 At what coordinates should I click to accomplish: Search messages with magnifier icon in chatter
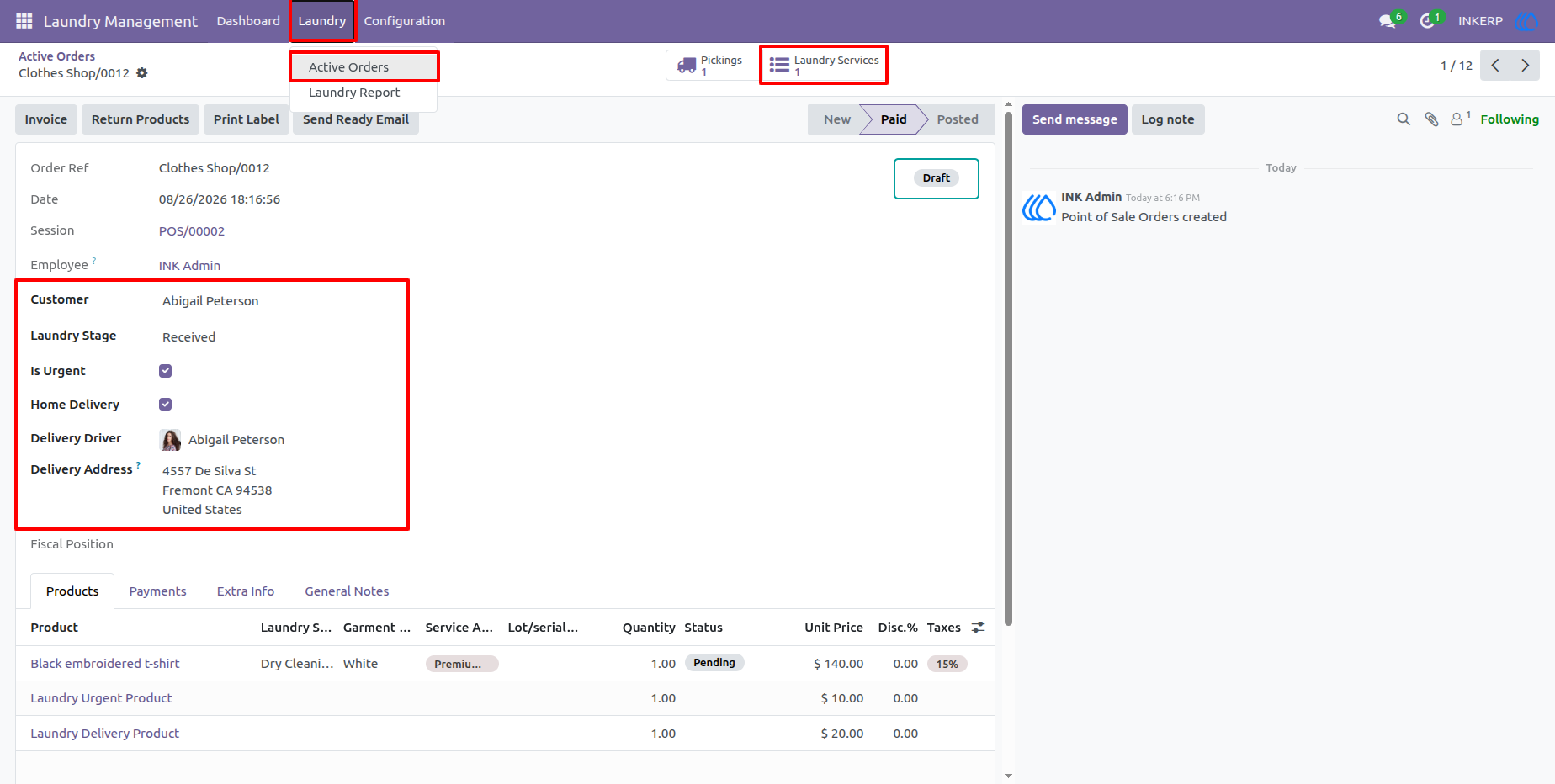(x=1404, y=119)
